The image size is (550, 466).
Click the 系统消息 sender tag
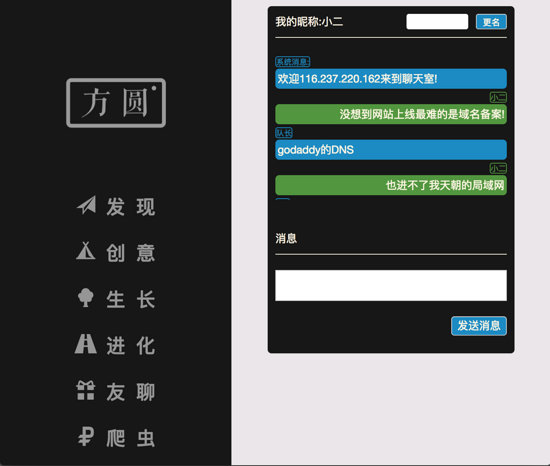pyautogui.click(x=293, y=62)
